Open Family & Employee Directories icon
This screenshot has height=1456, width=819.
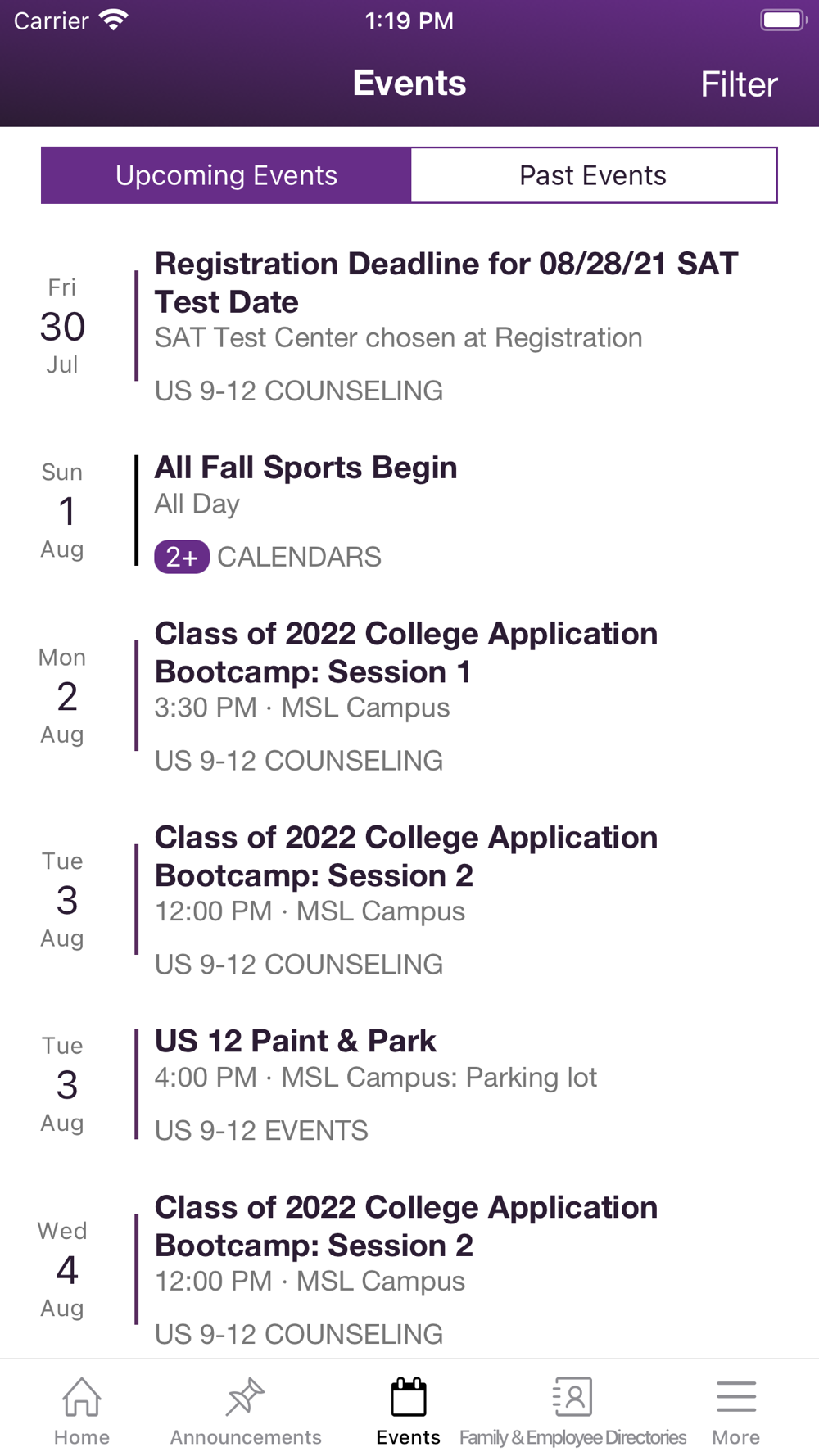pos(572,1397)
